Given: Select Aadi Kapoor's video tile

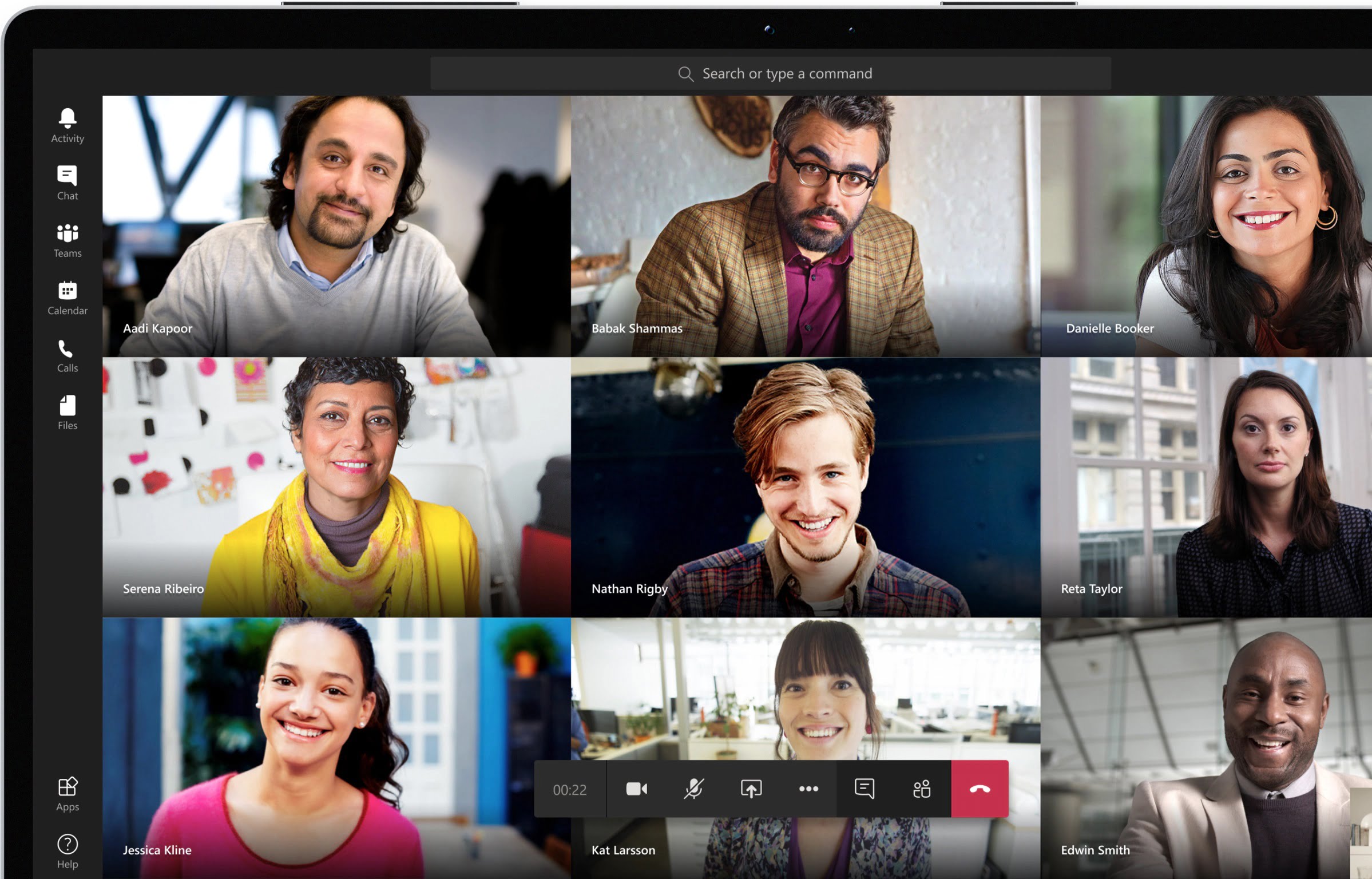Looking at the screenshot, I should [336, 226].
